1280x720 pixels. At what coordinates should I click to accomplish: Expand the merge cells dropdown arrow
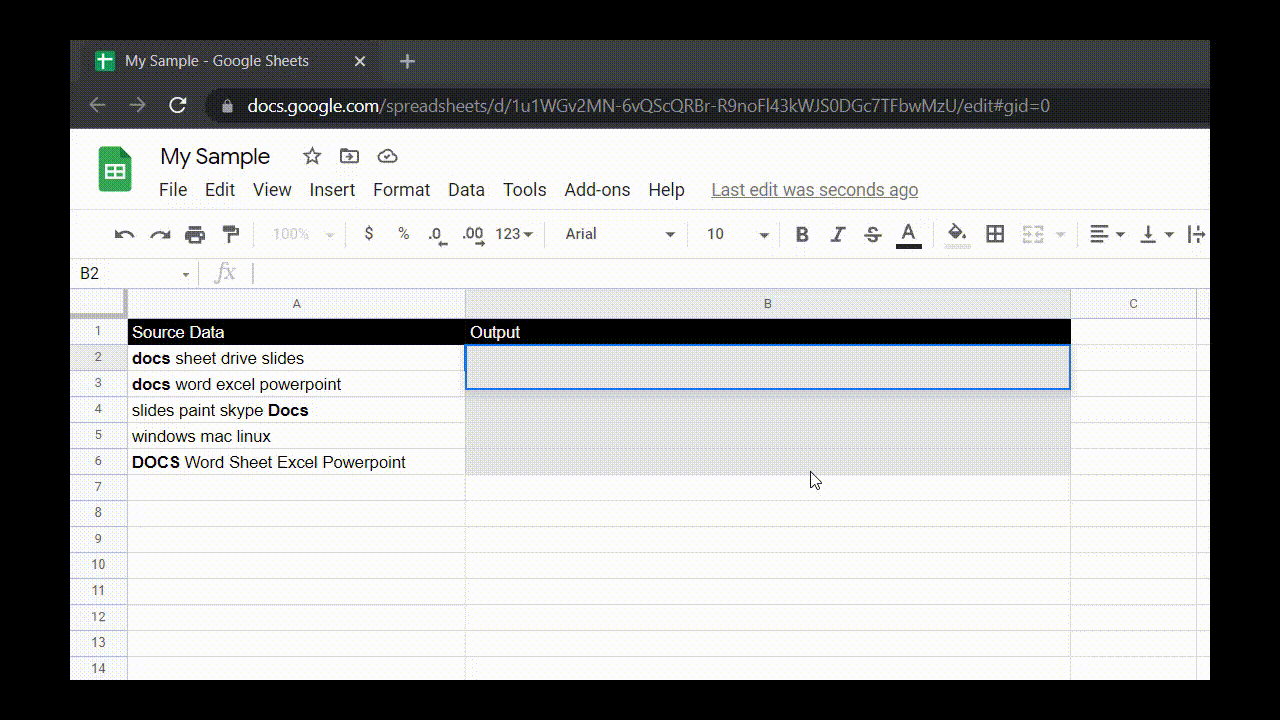tap(1060, 235)
